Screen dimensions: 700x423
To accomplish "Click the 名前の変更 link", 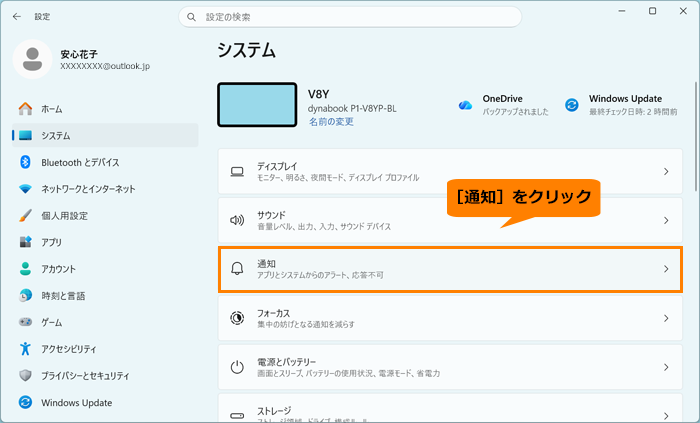I will [x=331, y=122].
